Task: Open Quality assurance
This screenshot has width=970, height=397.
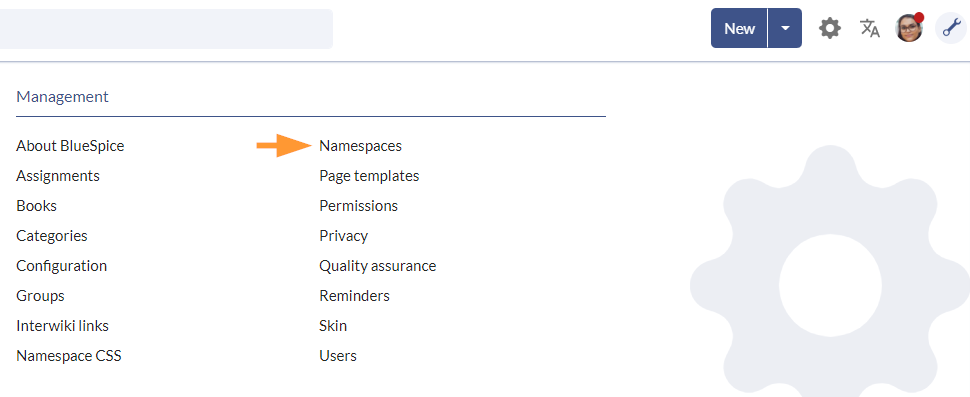Action: pyautogui.click(x=377, y=266)
